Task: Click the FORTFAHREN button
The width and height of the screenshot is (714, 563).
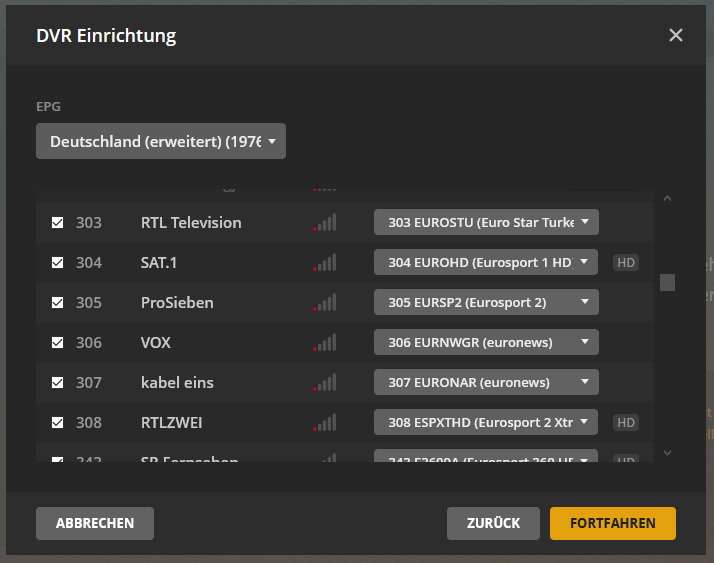Action: point(612,523)
